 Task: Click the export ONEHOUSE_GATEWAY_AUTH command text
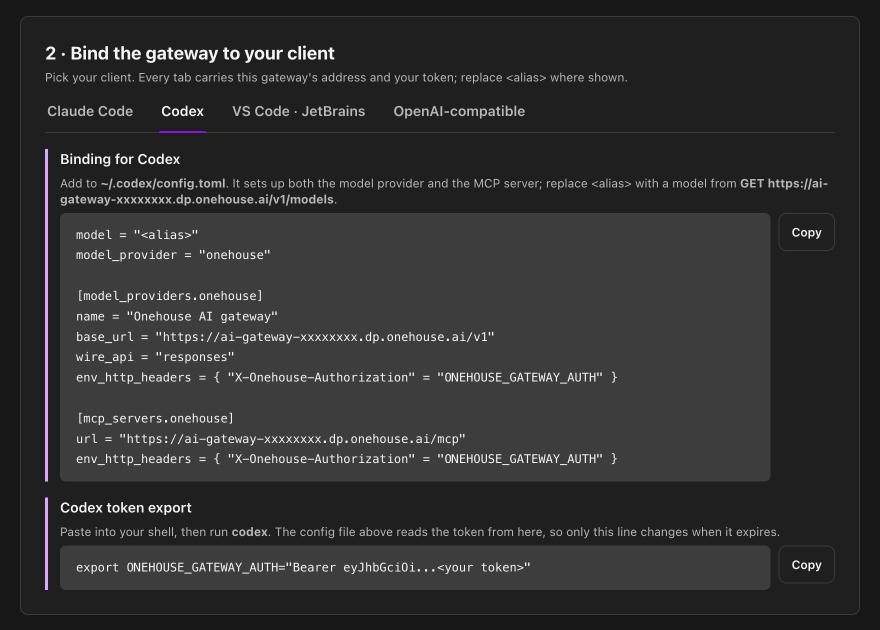[x=303, y=567]
